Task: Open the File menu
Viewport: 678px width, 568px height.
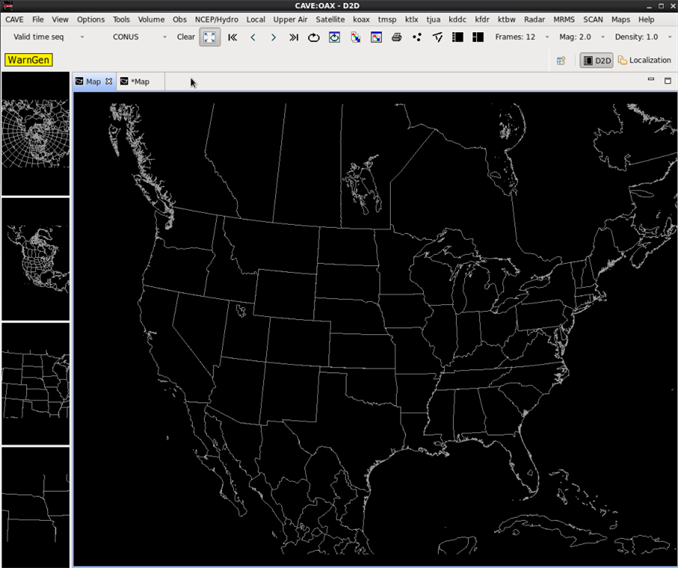Action: point(38,19)
